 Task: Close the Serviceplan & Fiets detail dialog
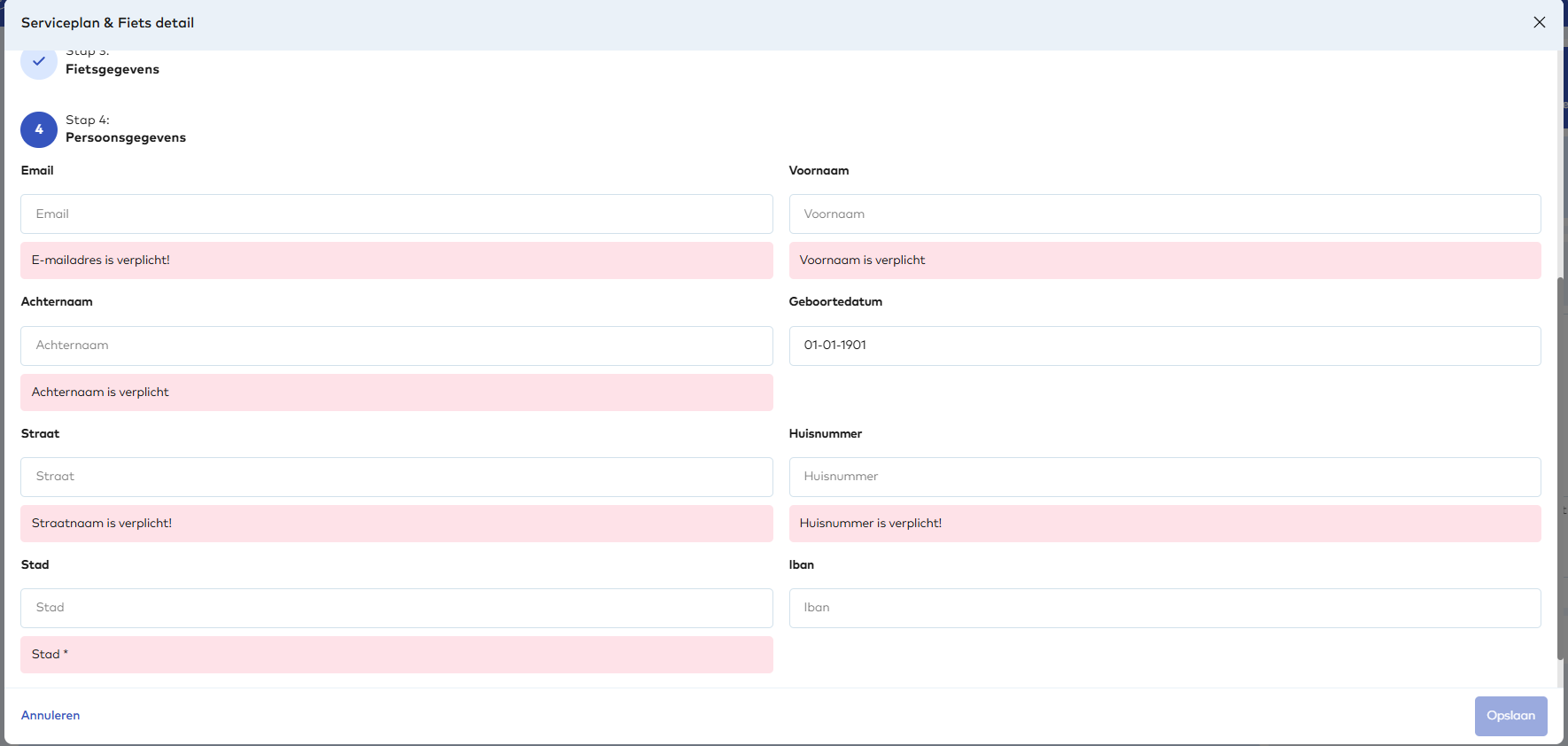(1540, 22)
